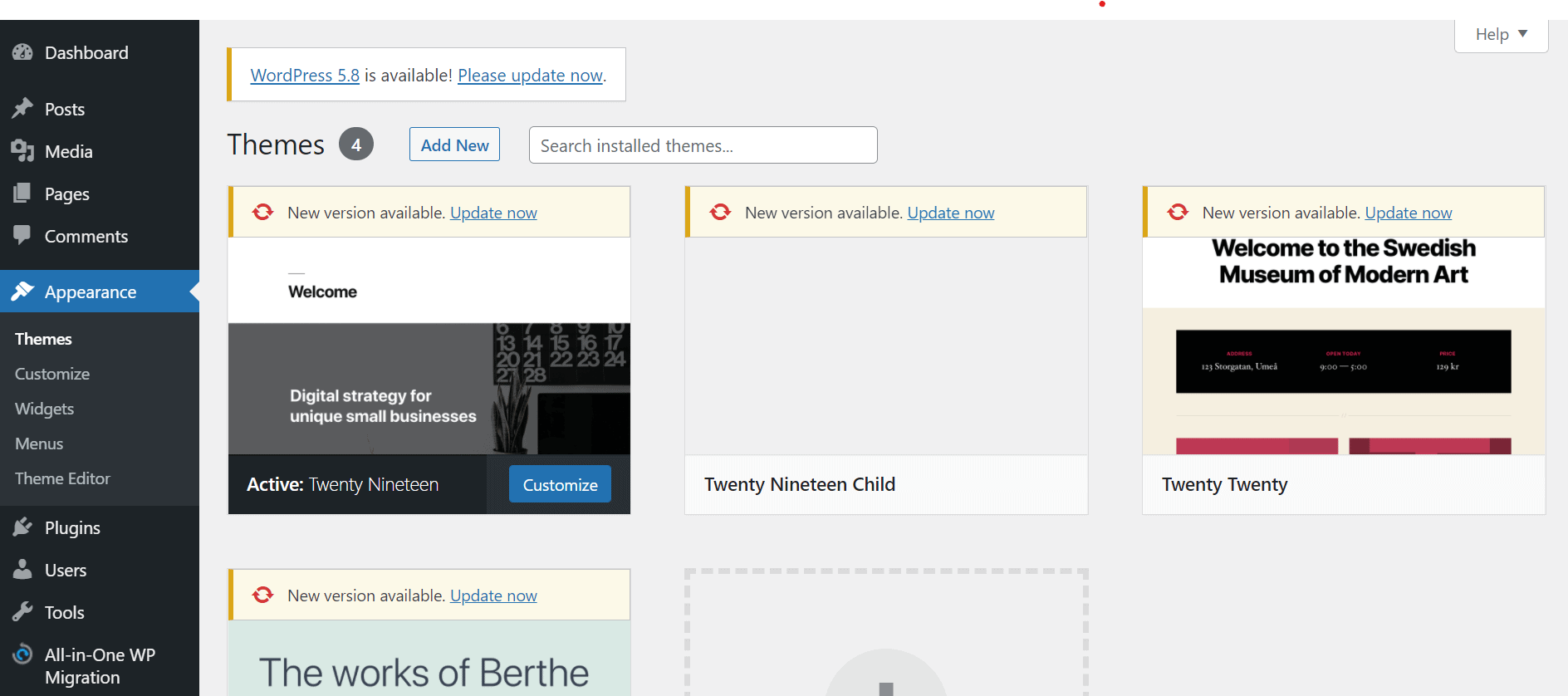Image resolution: width=1568 pixels, height=696 pixels.
Task: Open the Tools menu
Action: pos(100,612)
